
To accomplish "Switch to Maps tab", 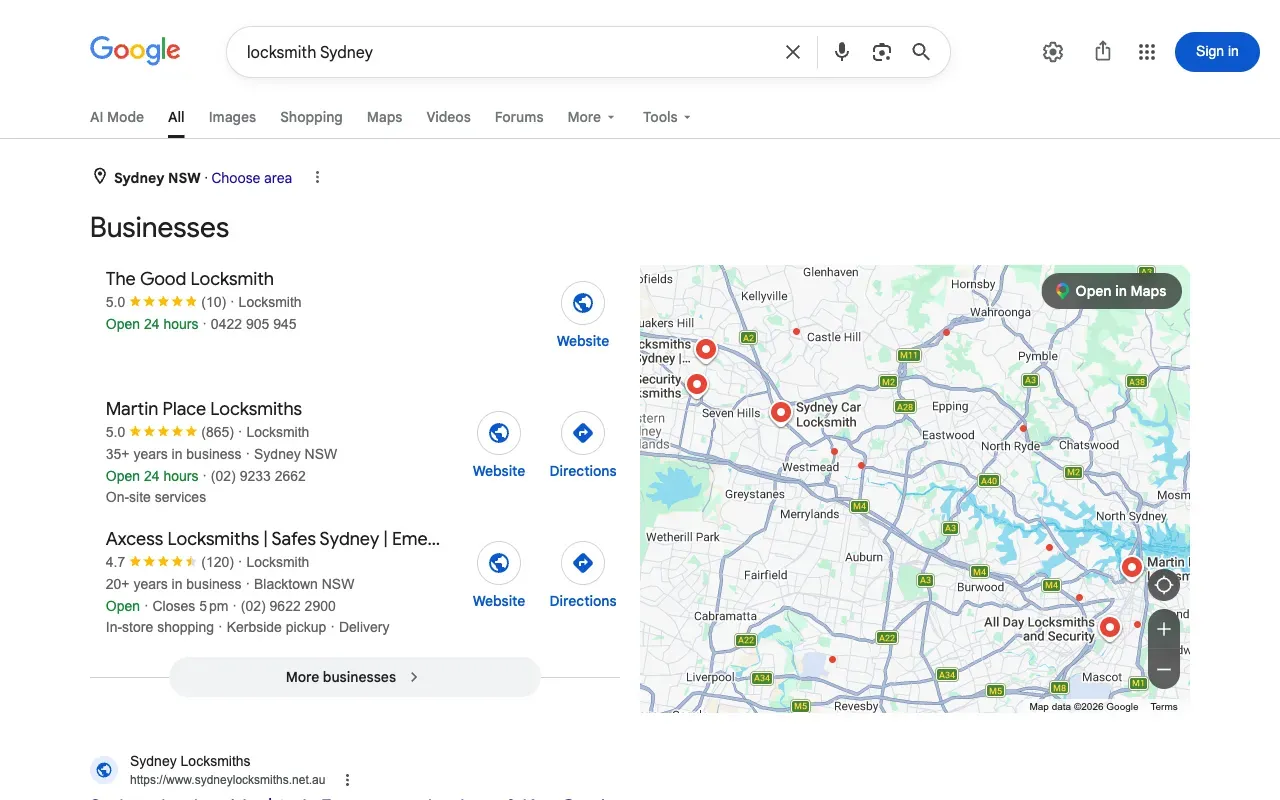I will coord(384,117).
